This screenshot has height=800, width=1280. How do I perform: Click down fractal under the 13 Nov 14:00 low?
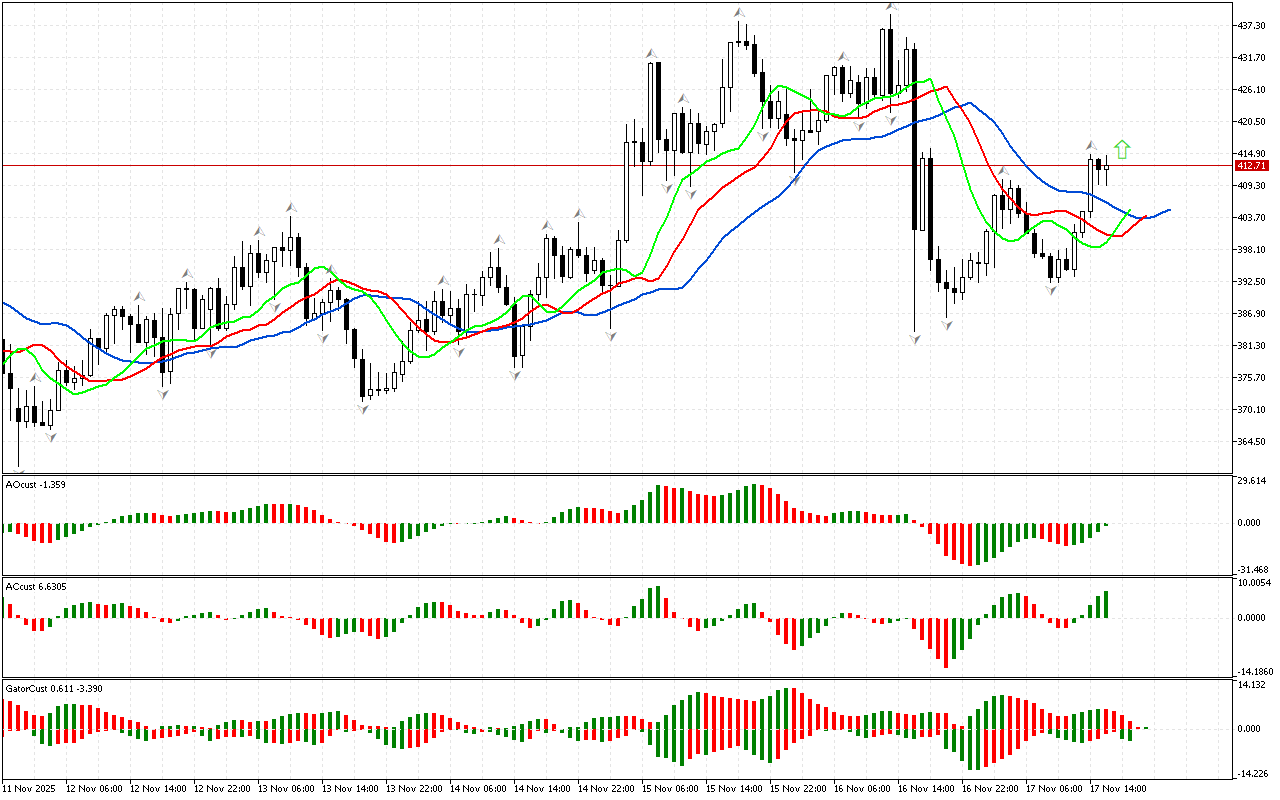pos(364,408)
